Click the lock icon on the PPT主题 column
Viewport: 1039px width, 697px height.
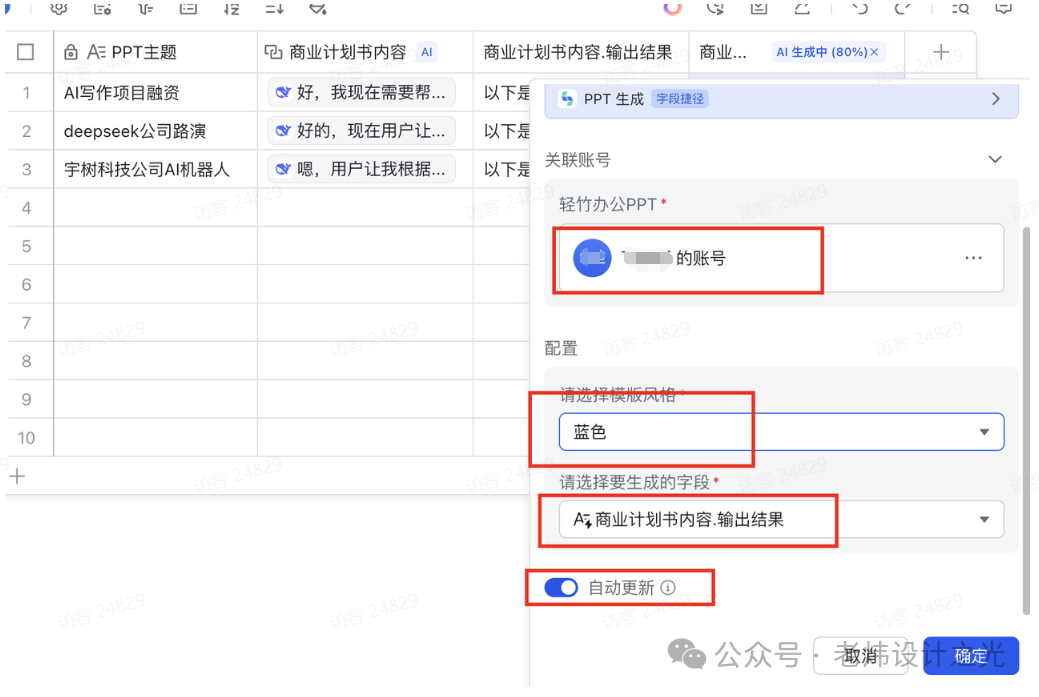(x=70, y=52)
